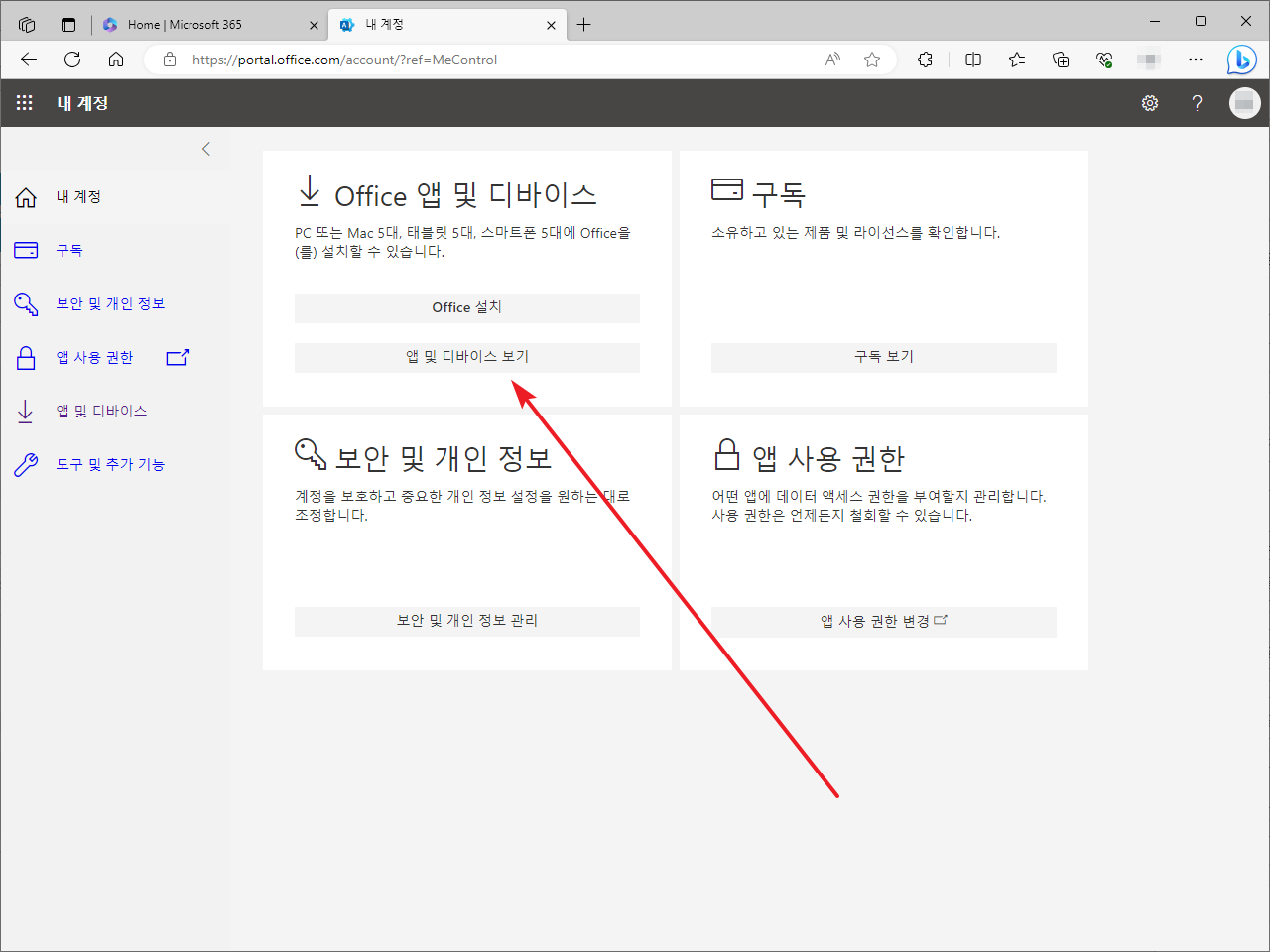1270x952 pixels.
Task: Open the Favorites list icon
Action: point(1017,59)
